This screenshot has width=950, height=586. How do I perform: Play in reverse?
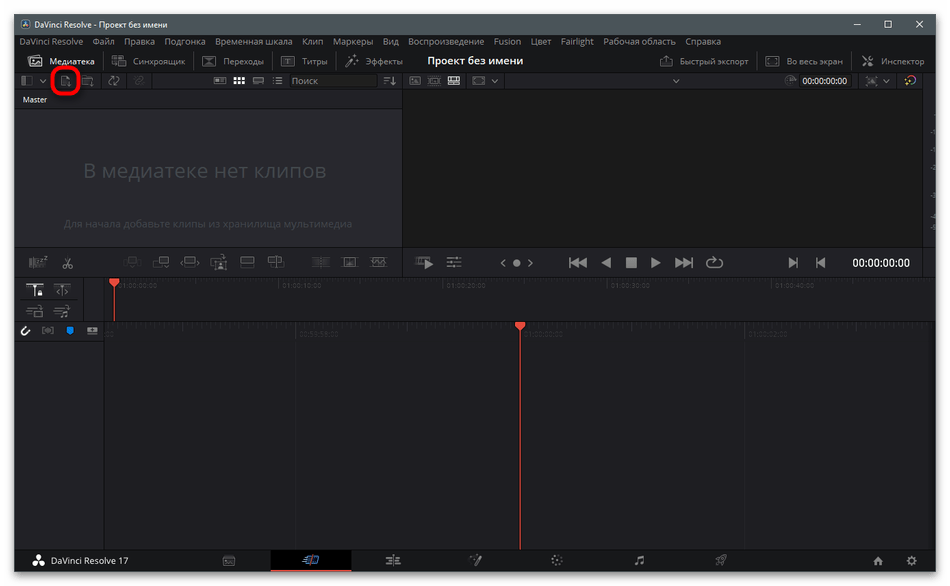(606, 262)
